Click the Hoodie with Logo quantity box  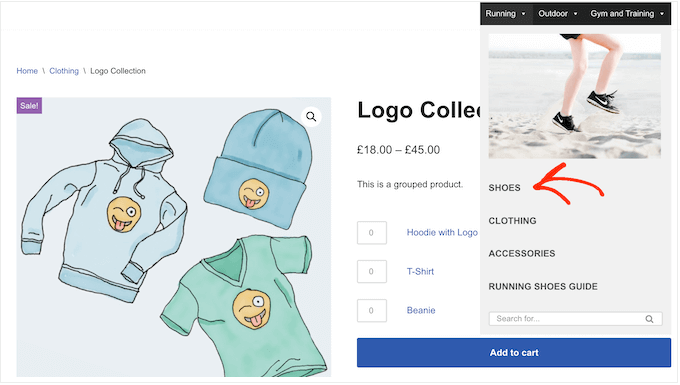click(x=372, y=233)
